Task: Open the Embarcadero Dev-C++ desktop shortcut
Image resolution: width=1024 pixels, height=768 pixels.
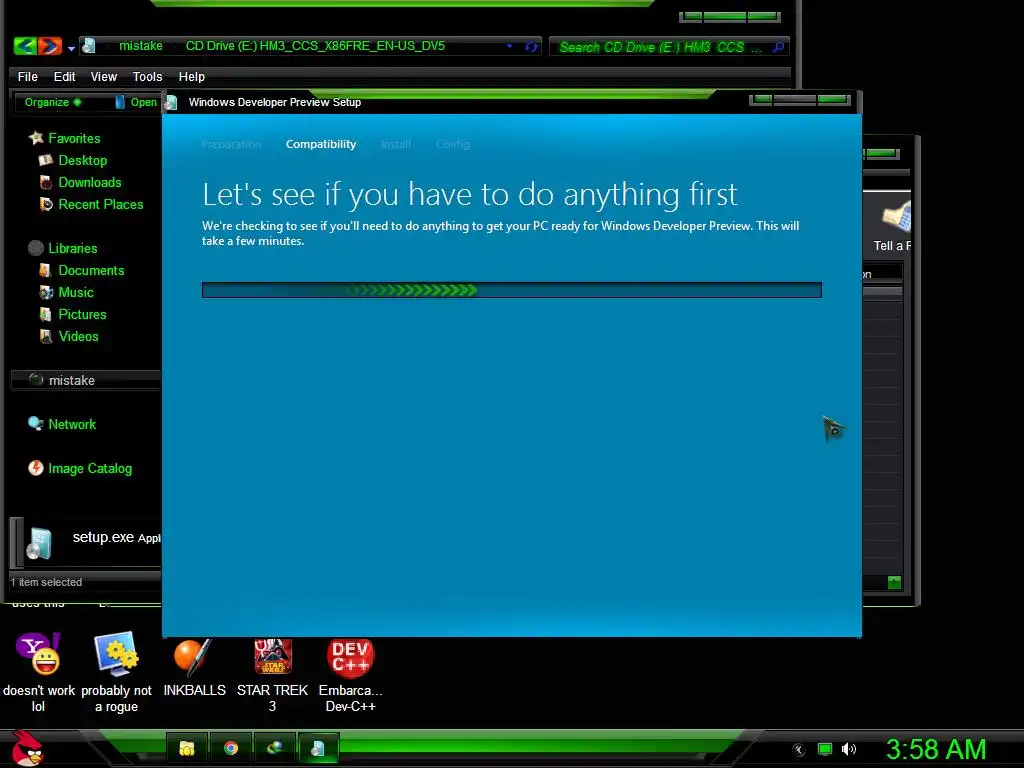Action: tap(350, 675)
